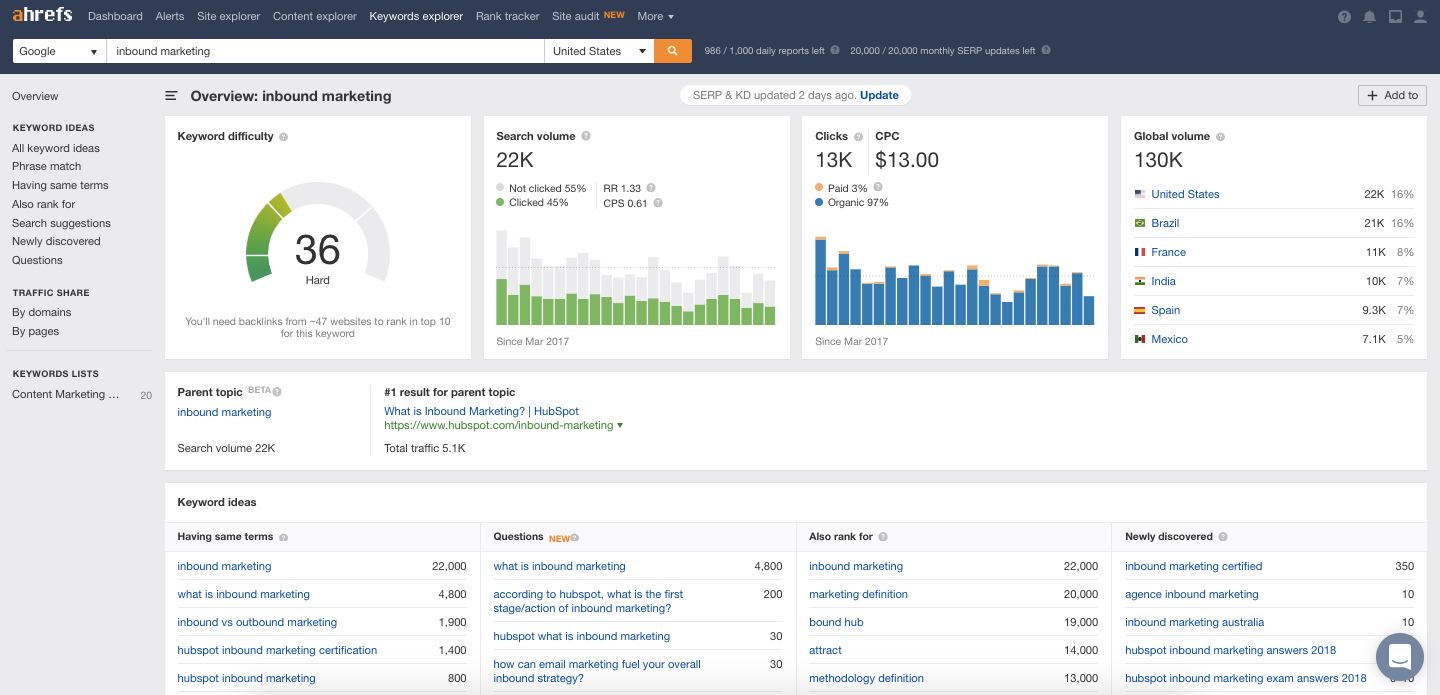Click the info icon next to Global volume
Viewport: 1440px width, 695px height.
[1220, 137]
